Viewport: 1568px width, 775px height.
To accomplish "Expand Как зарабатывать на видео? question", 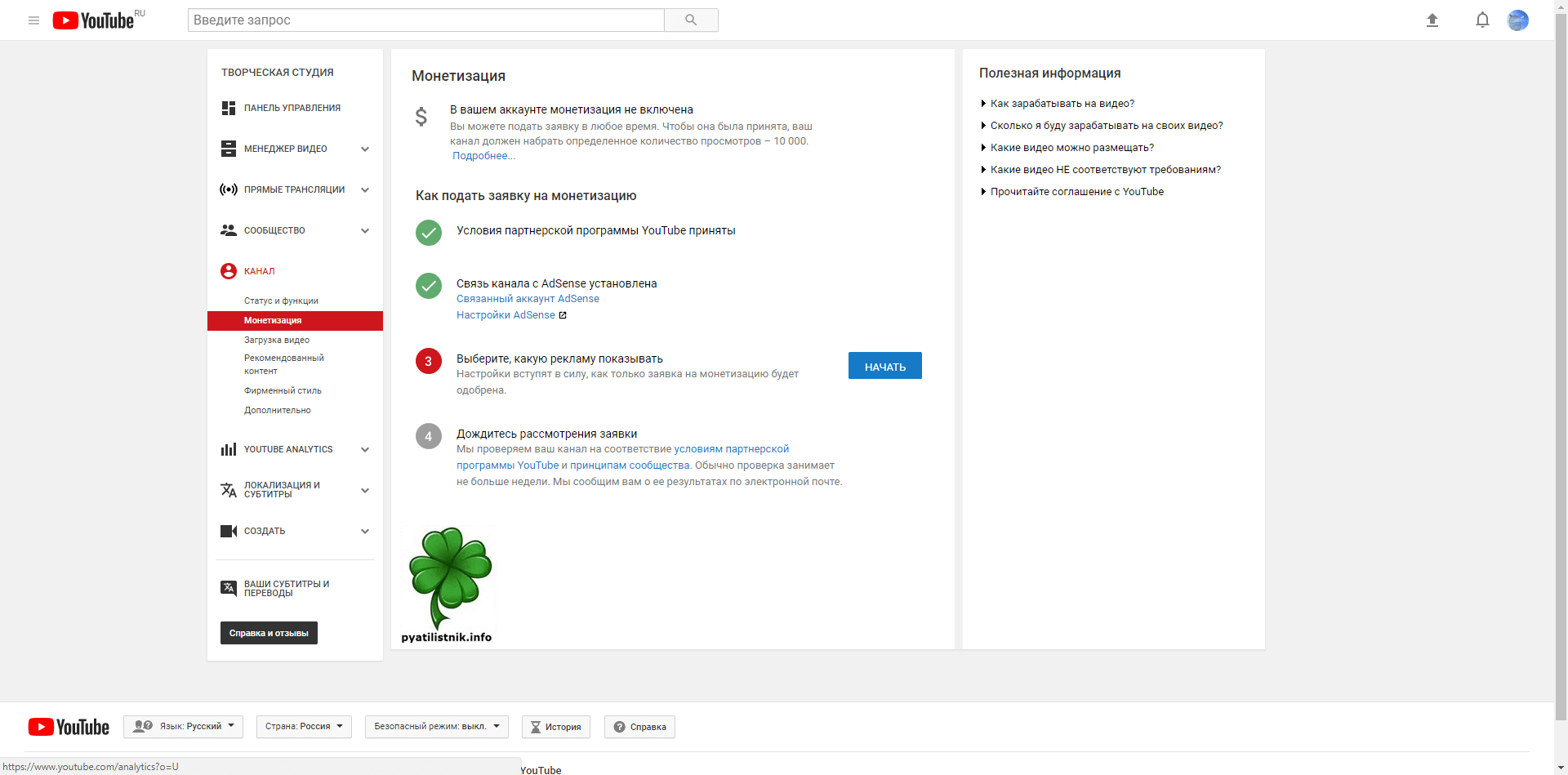I will click(x=1062, y=104).
